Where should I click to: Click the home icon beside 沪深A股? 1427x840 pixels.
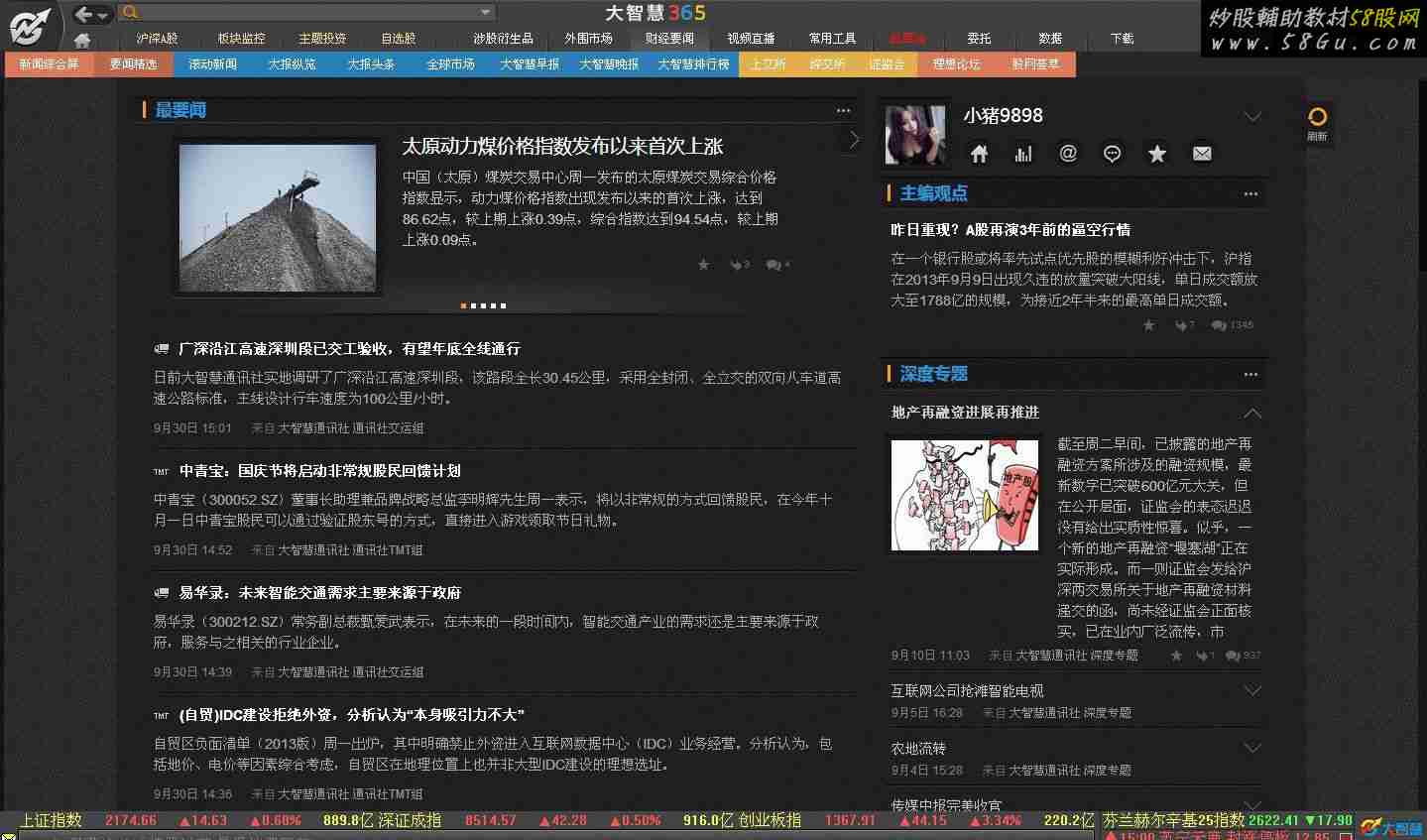pos(82,41)
